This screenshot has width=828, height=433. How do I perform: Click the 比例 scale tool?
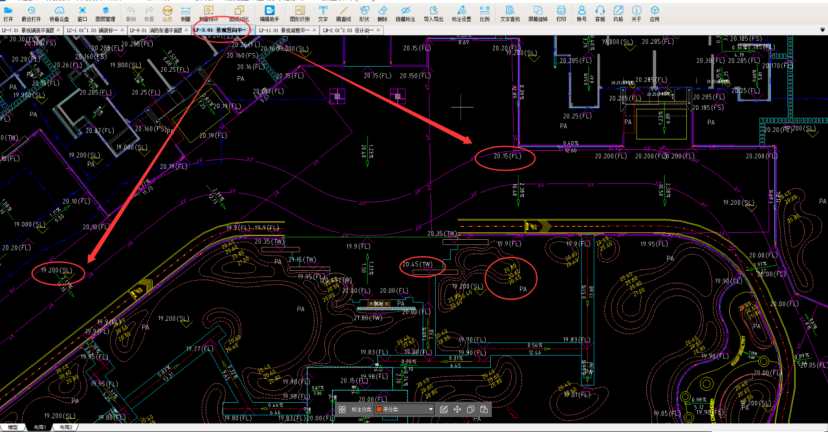pyautogui.click(x=484, y=12)
